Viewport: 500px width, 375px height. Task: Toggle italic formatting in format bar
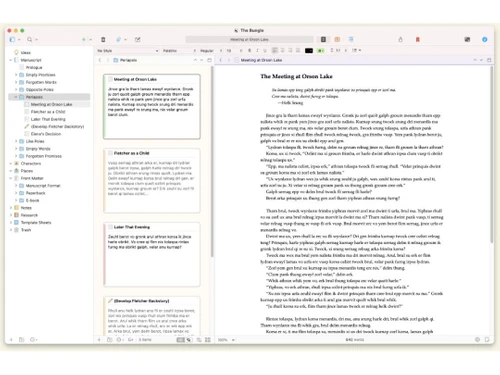click(x=257, y=50)
